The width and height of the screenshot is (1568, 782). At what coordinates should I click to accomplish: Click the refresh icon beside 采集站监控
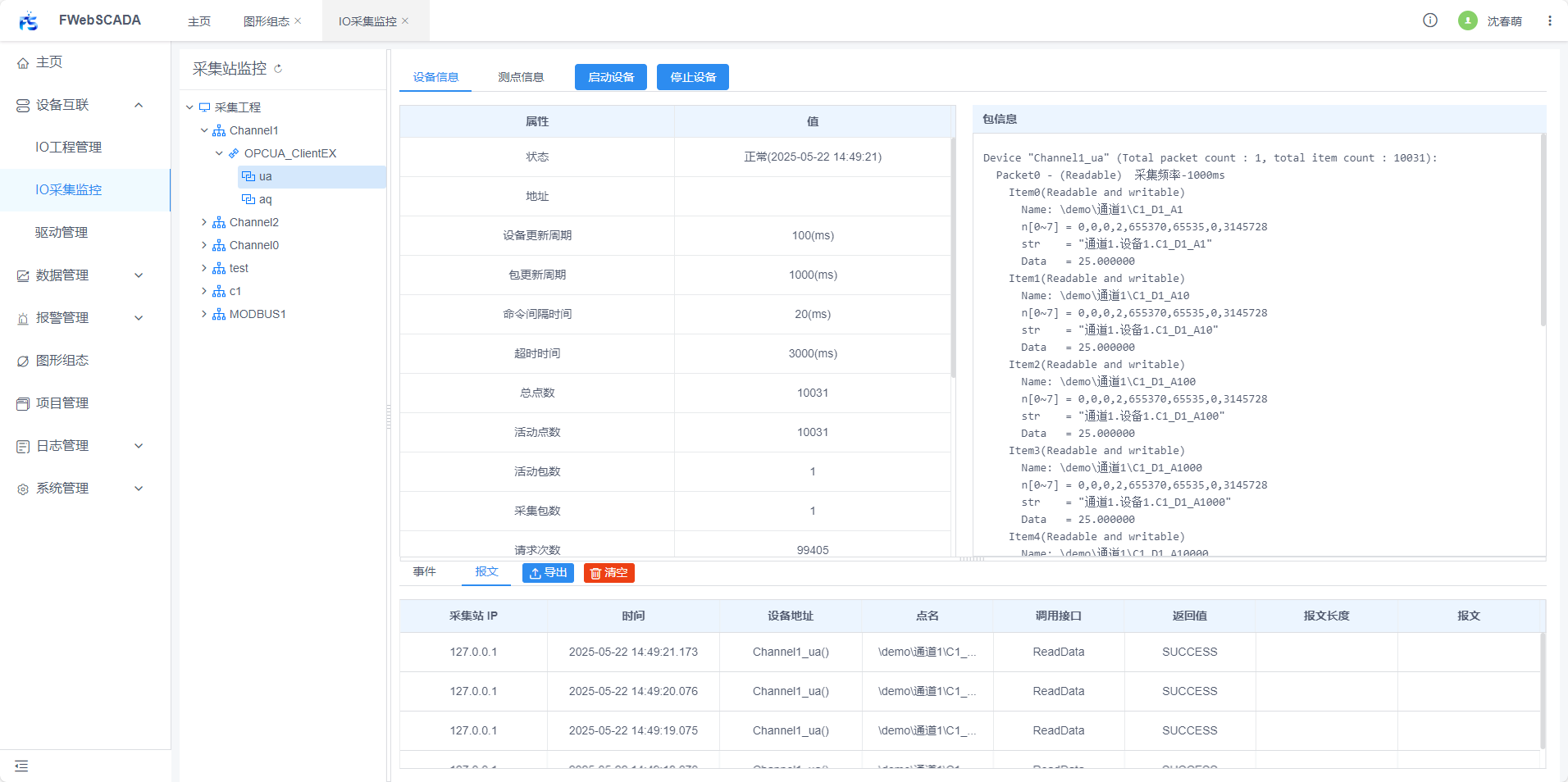click(x=278, y=69)
